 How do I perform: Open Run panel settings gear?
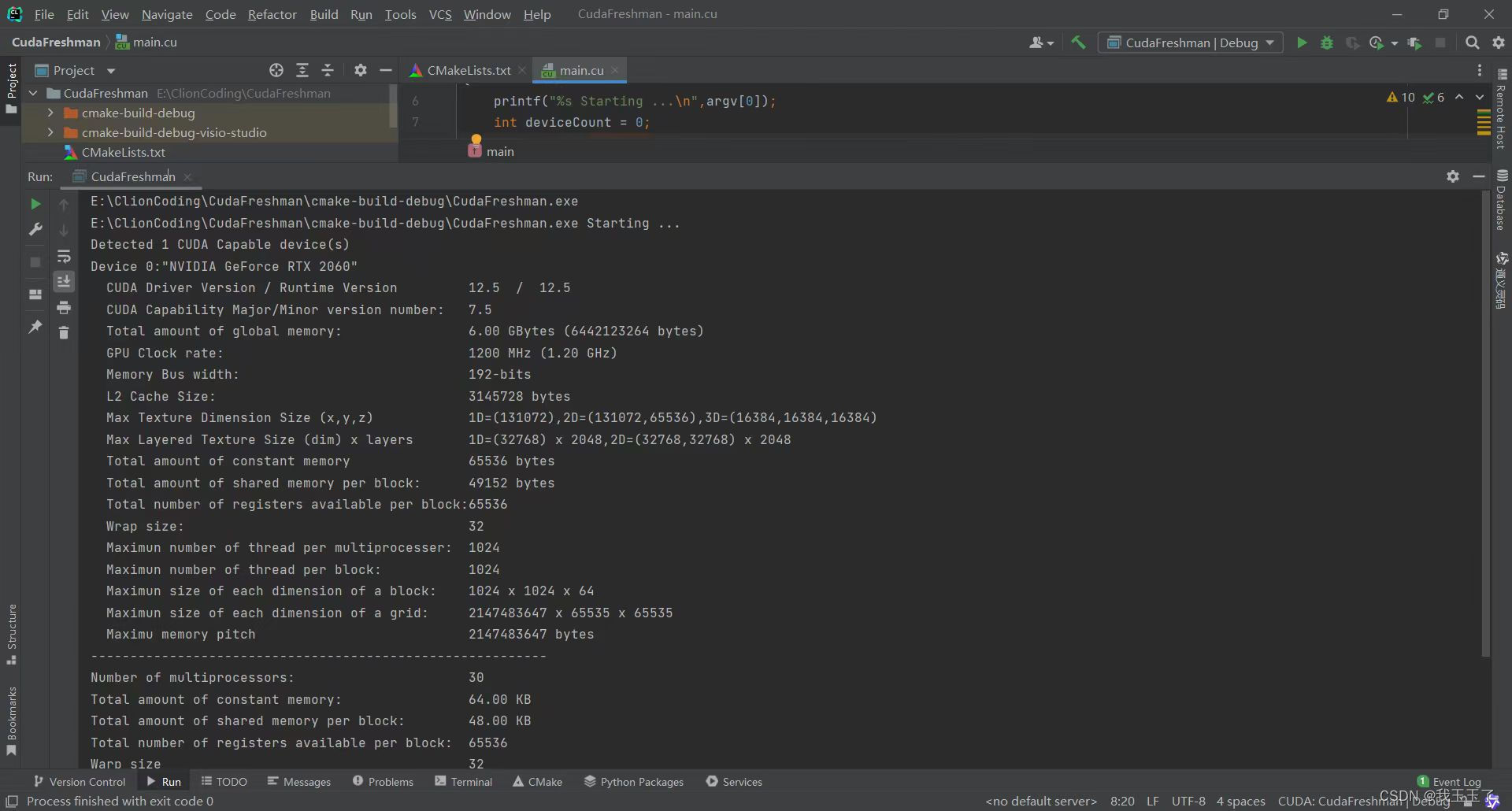[x=1453, y=176]
